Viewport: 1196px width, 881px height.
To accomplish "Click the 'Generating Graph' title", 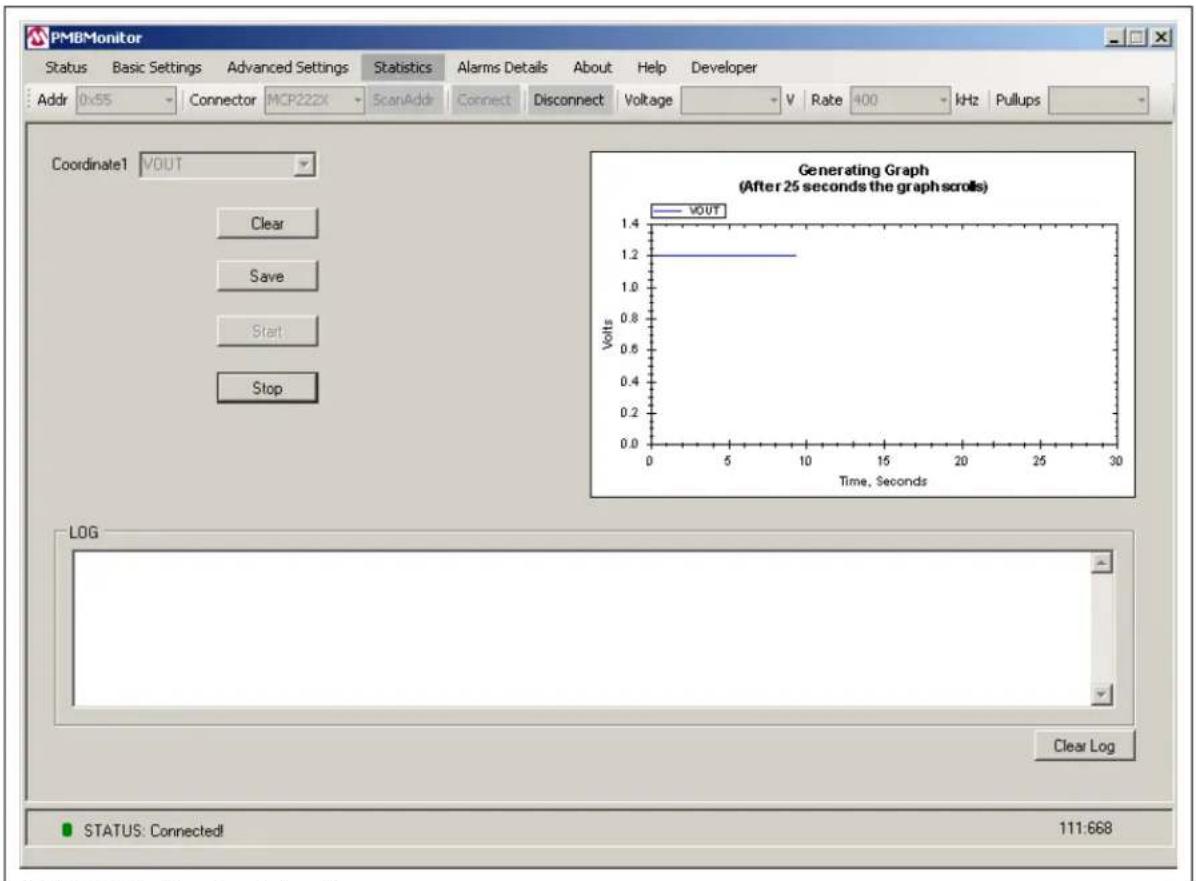I will 863,170.
